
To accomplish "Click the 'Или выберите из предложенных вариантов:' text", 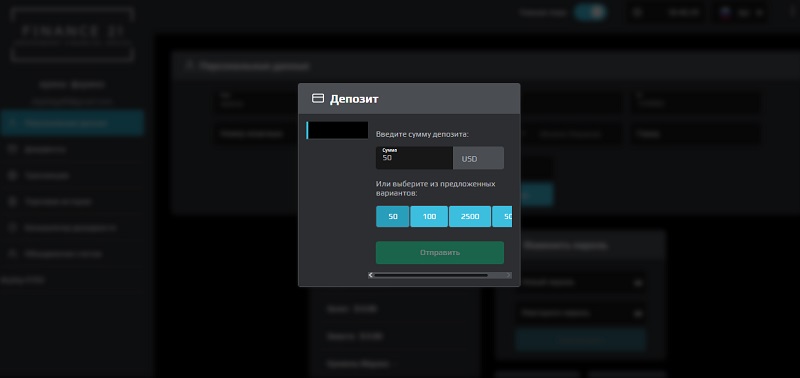I will click(x=436, y=189).
